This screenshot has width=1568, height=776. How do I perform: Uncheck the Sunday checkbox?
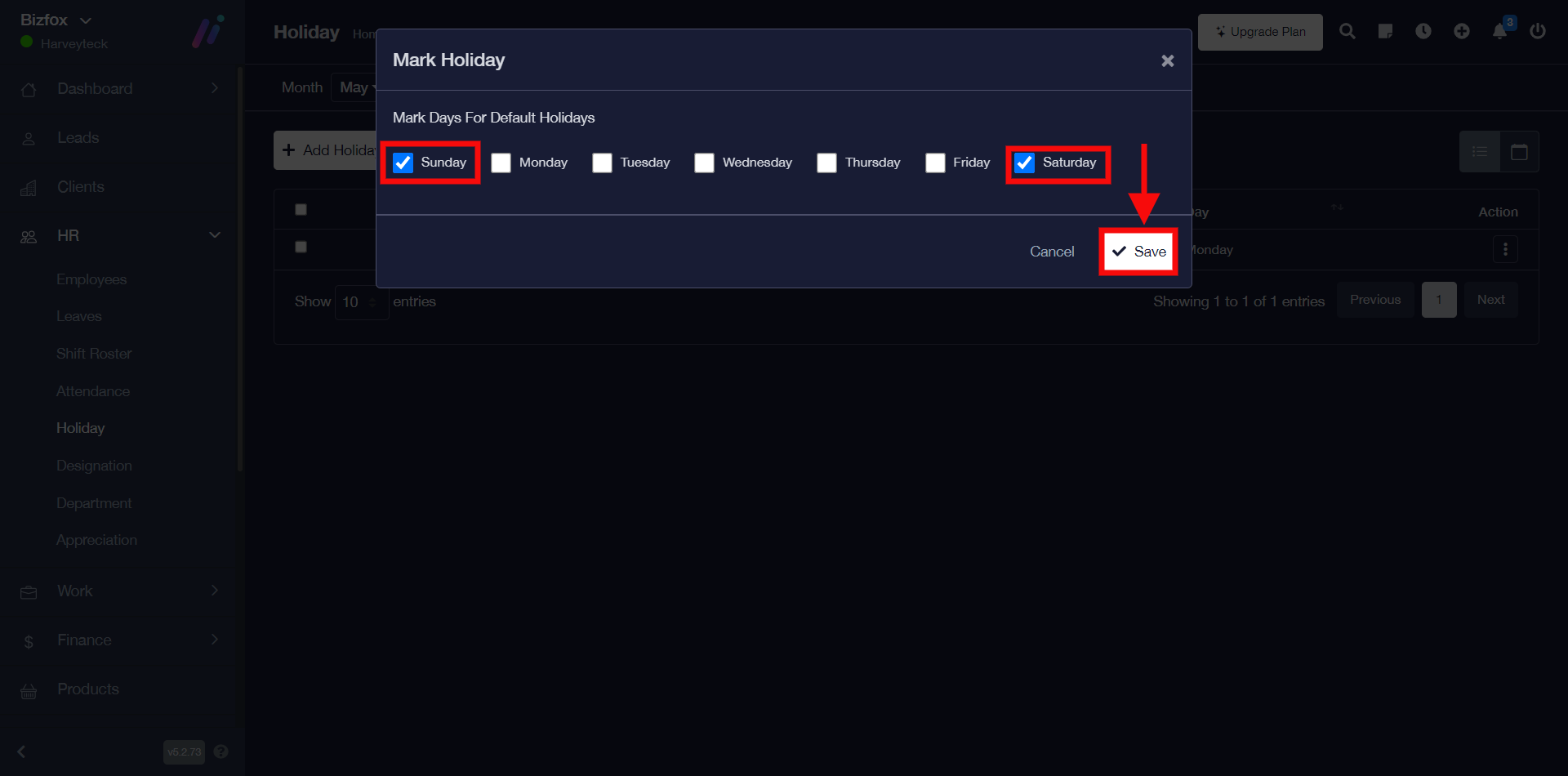tap(403, 163)
